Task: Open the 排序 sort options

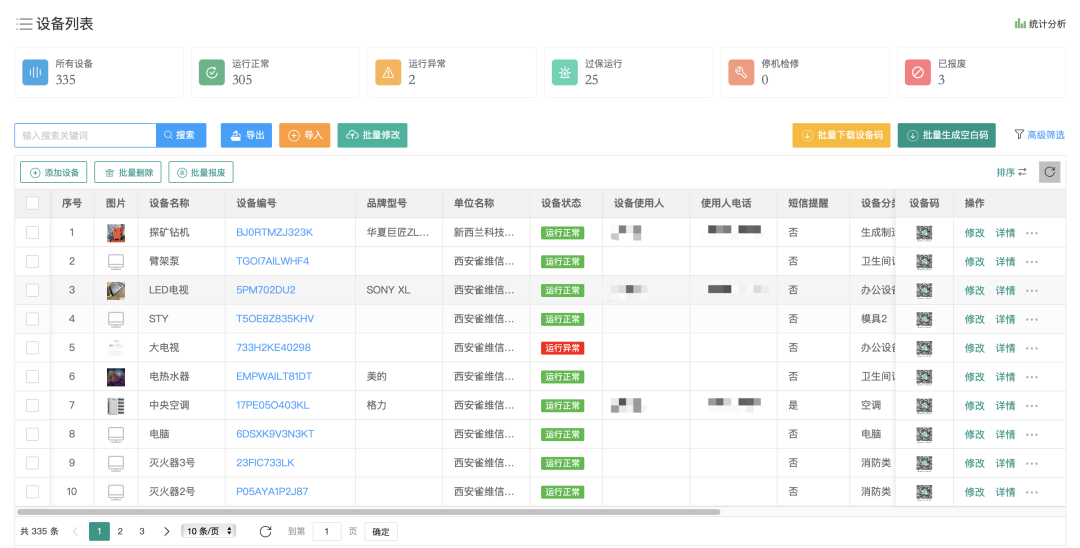Action: tap(1011, 172)
